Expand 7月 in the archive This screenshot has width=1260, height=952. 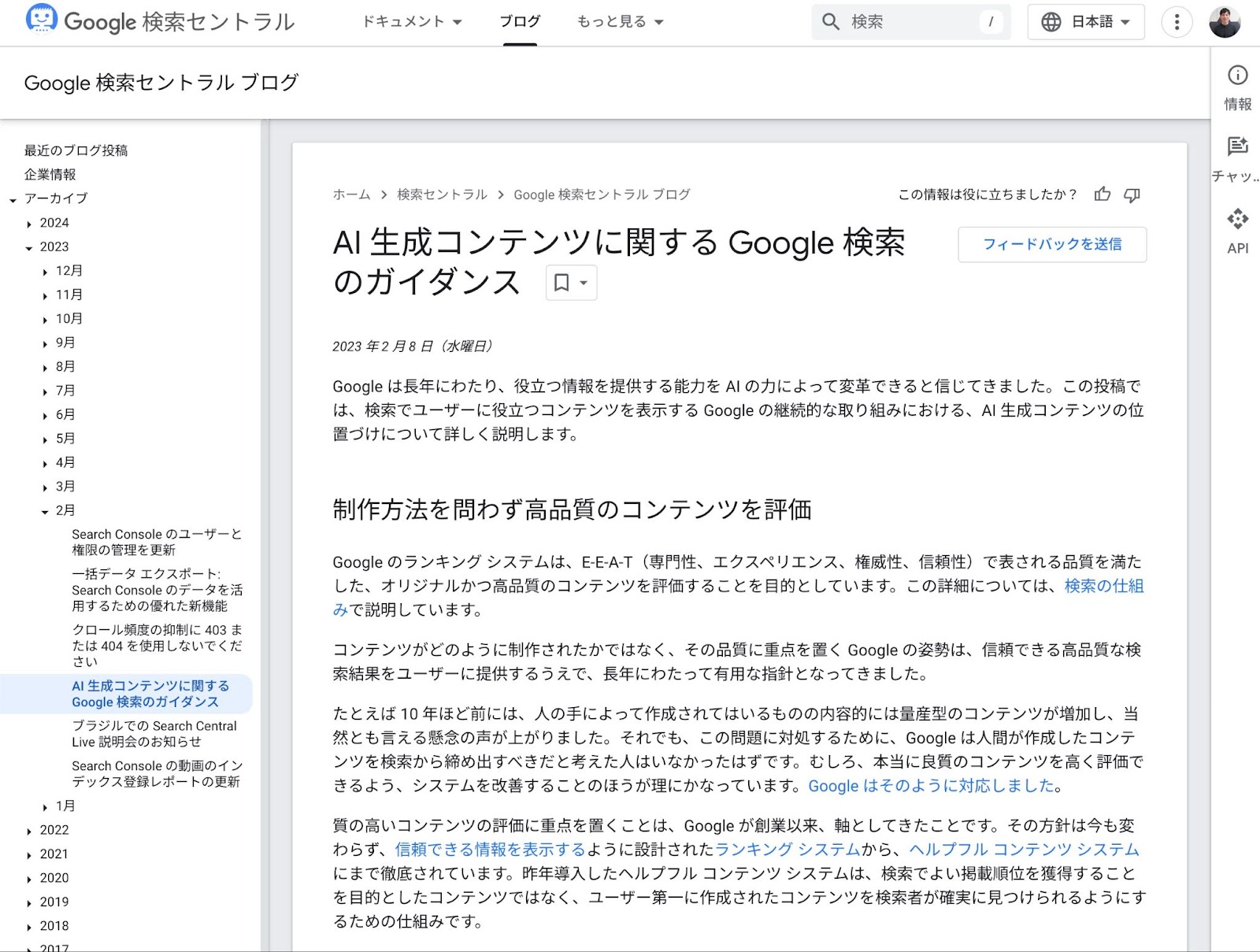click(45, 391)
